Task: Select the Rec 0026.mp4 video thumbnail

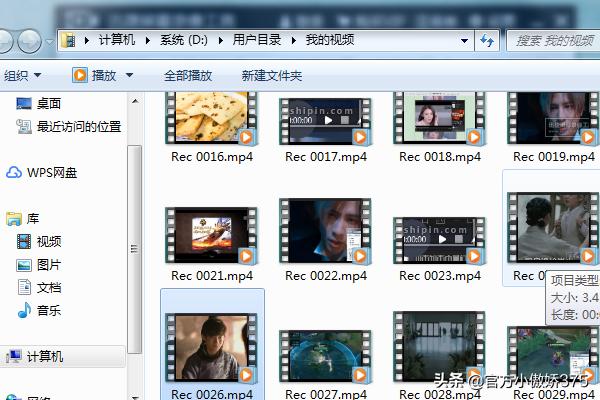Action: coord(211,348)
